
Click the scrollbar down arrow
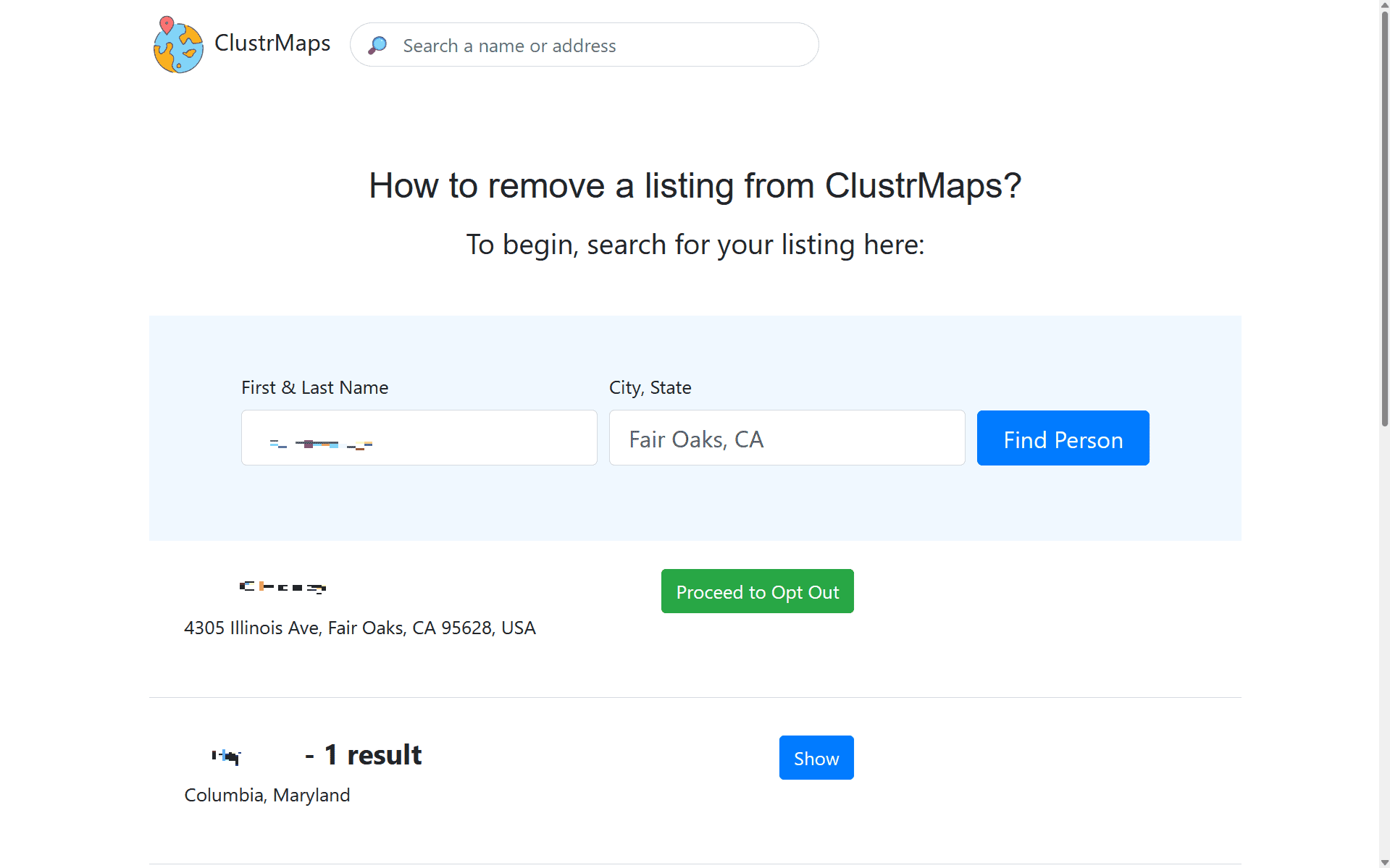pos(1384,862)
